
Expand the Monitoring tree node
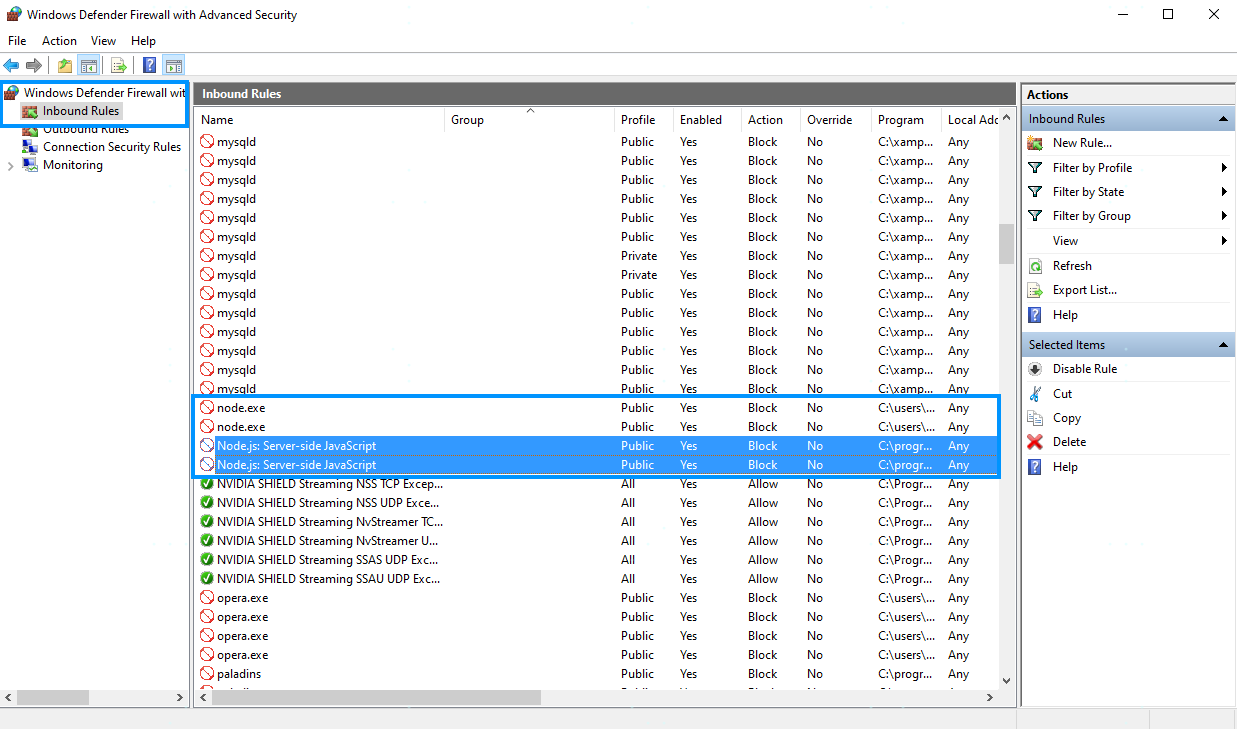tap(10, 166)
